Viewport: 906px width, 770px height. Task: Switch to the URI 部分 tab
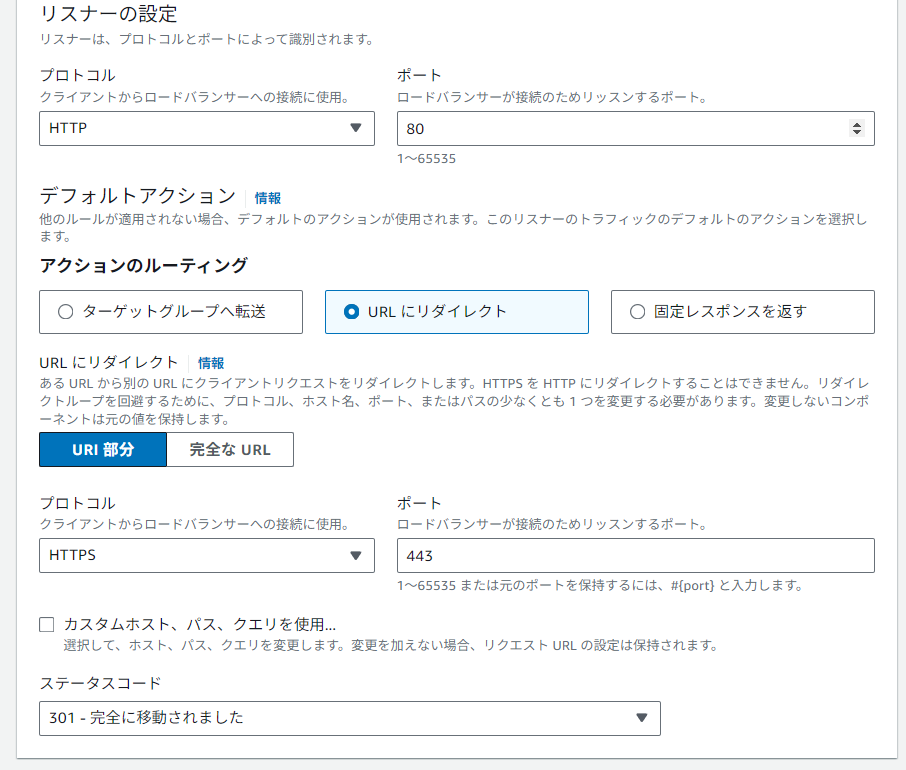[103, 449]
